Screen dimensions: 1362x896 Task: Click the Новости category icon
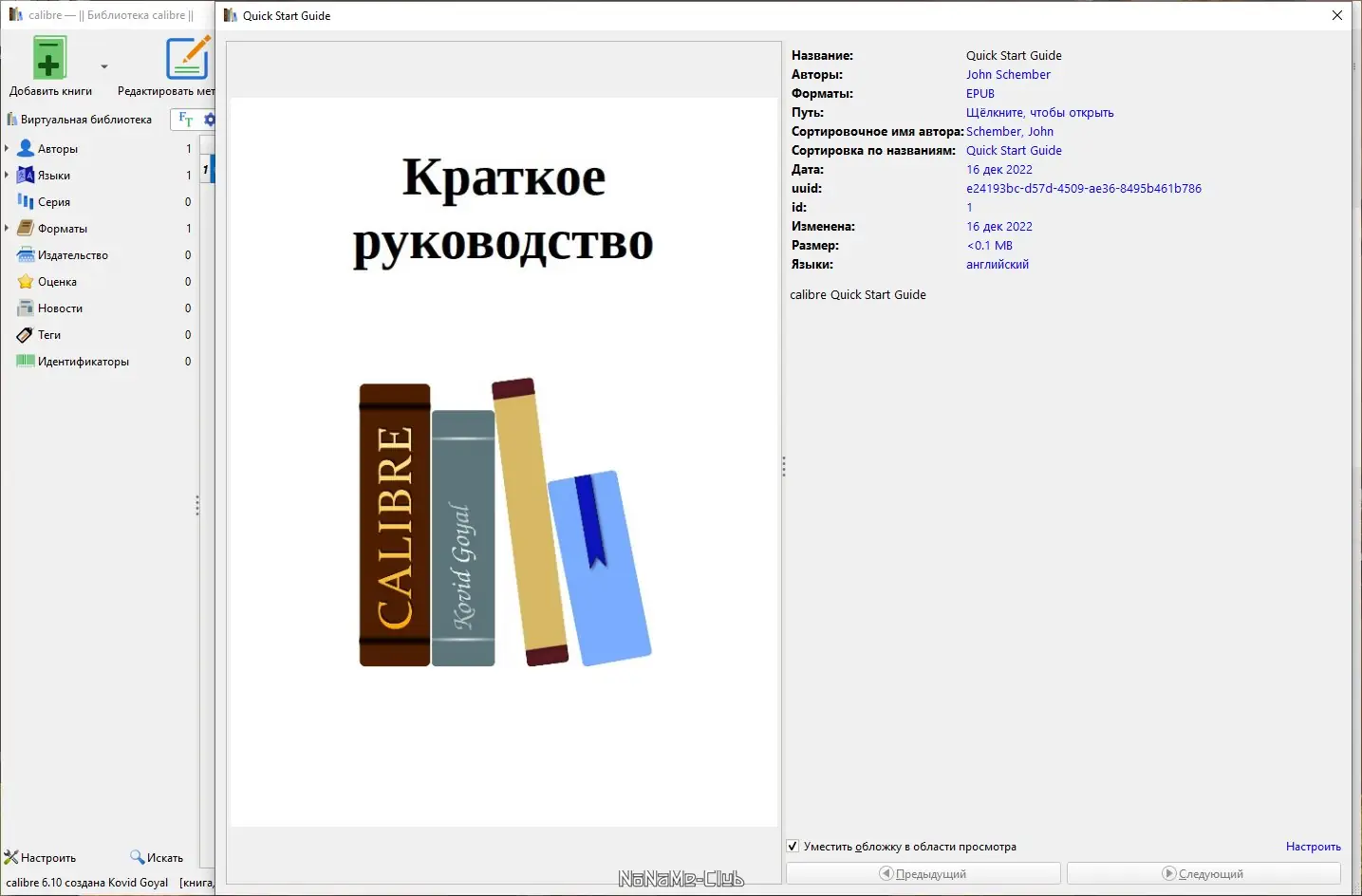(x=26, y=308)
